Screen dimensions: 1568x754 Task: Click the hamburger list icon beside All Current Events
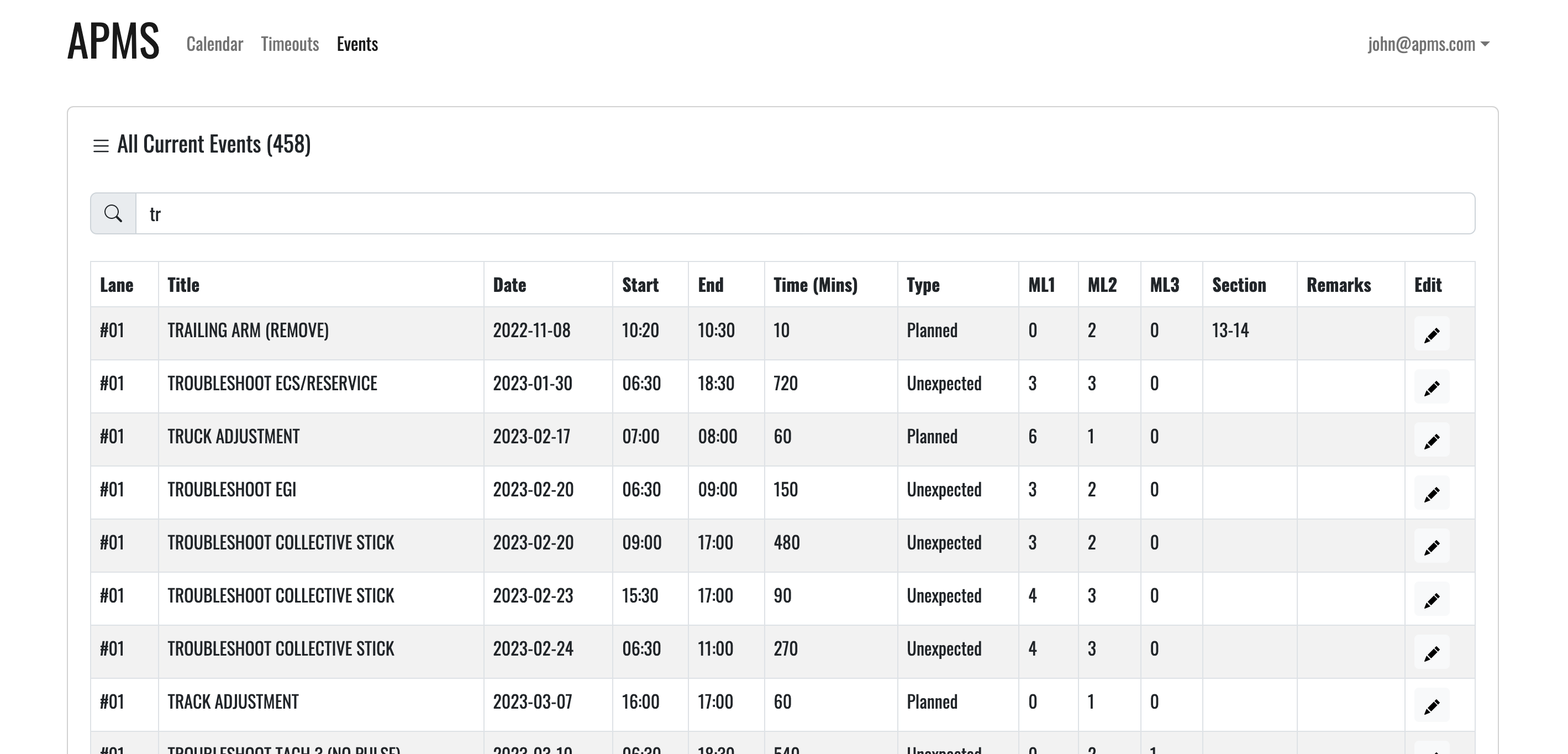point(101,145)
